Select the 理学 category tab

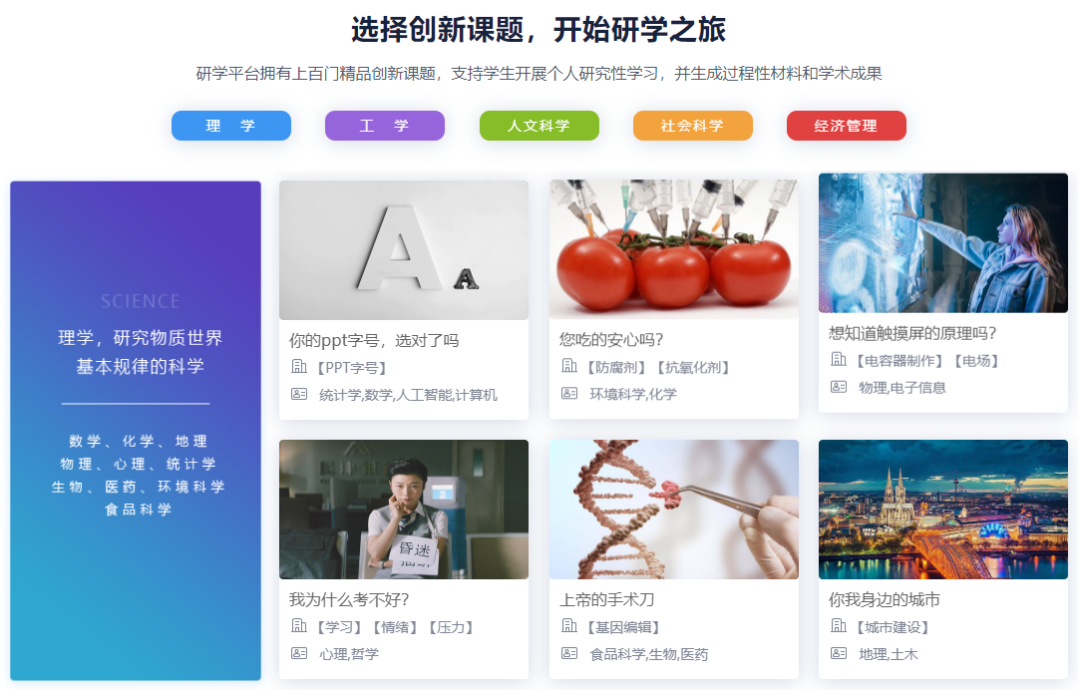tap(231, 126)
